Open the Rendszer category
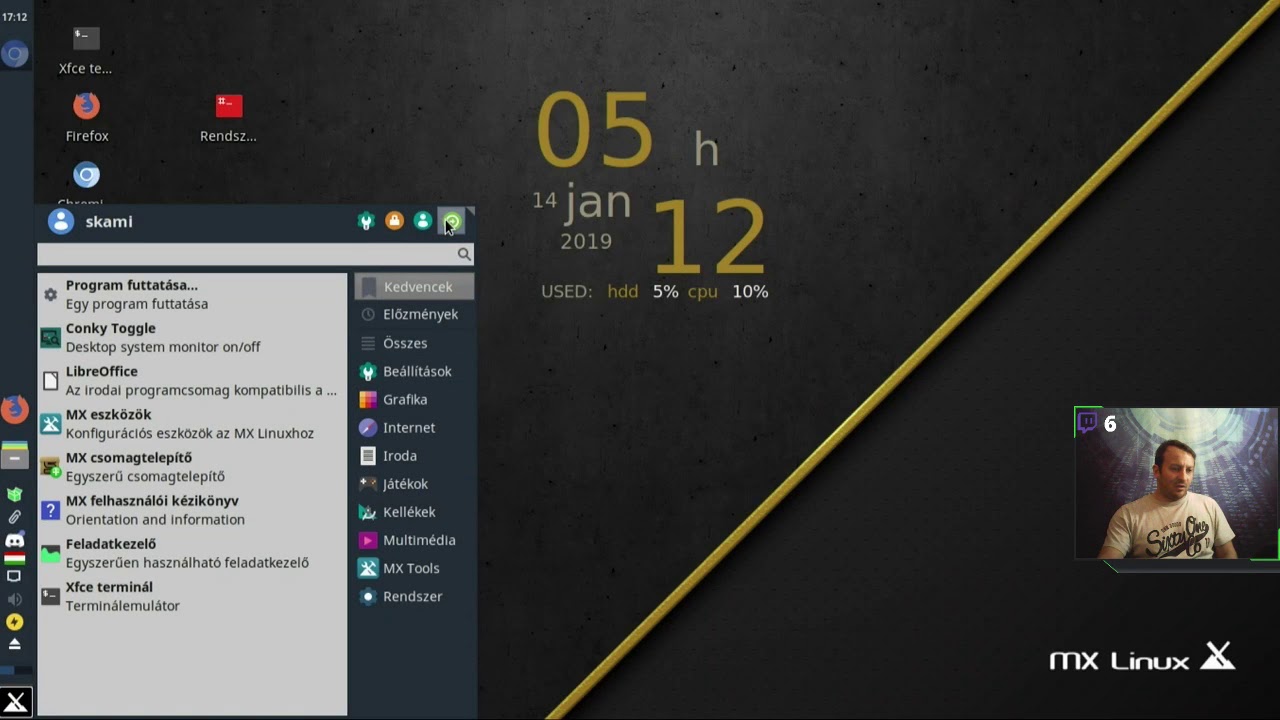This screenshot has width=1280, height=720. click(414, 596)
